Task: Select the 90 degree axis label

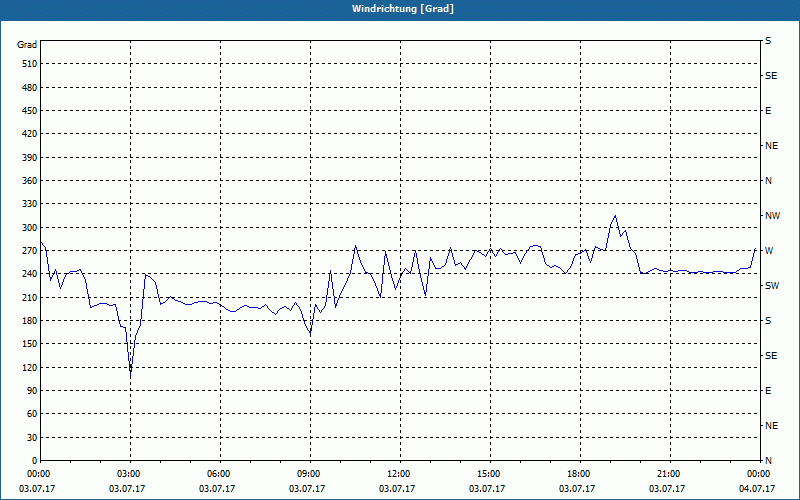Action: pyautogui.click(x=32, y=391)
